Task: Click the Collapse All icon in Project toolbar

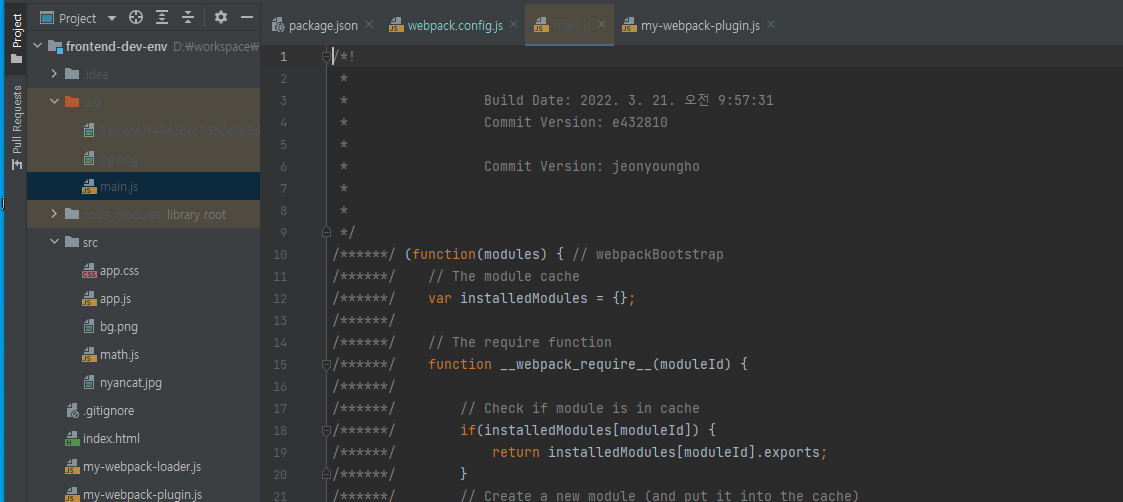Action: pos(188,18)
